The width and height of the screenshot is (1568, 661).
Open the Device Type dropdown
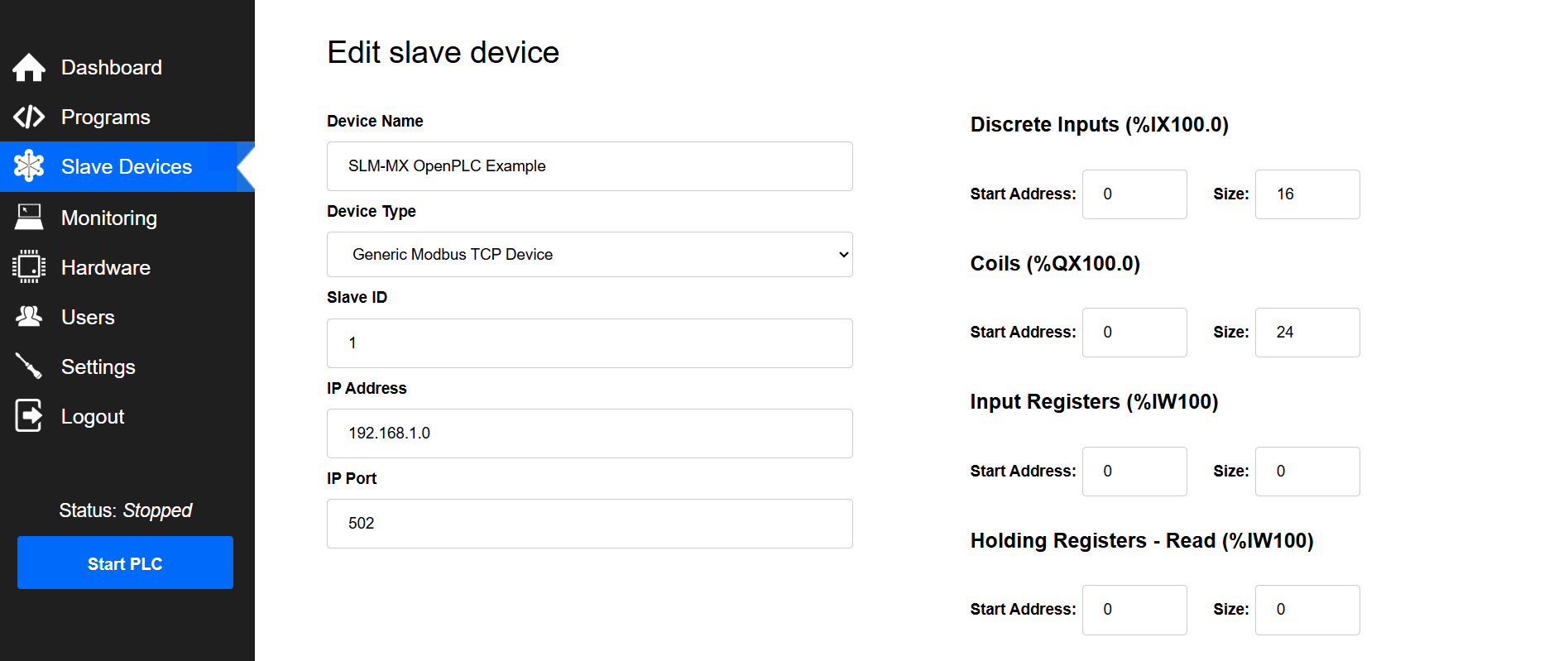tap(589, 255)
